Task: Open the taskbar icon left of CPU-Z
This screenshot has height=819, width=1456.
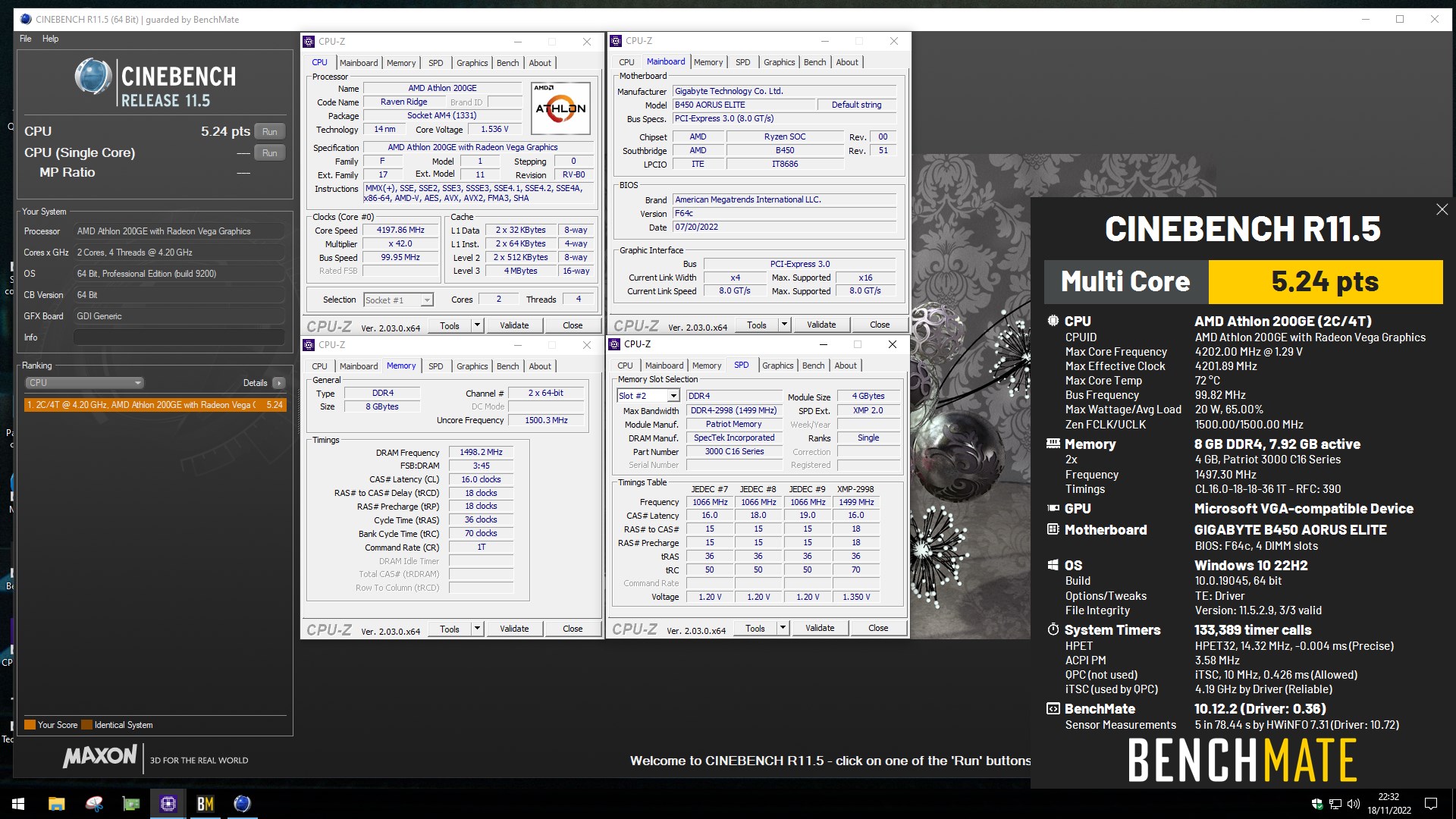Action: pos(131,804)
